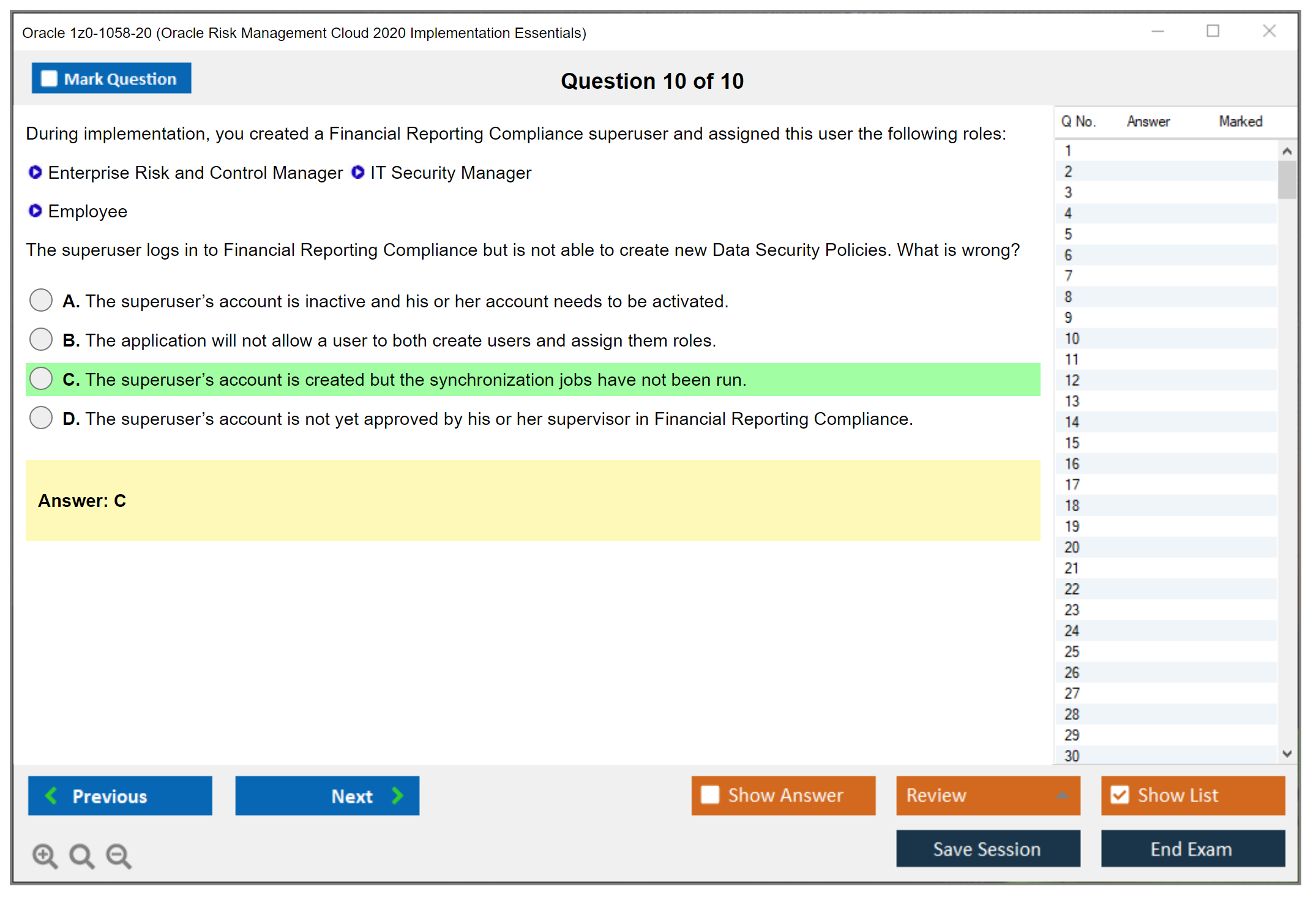Select question 21 in the list

point(1166,568)
